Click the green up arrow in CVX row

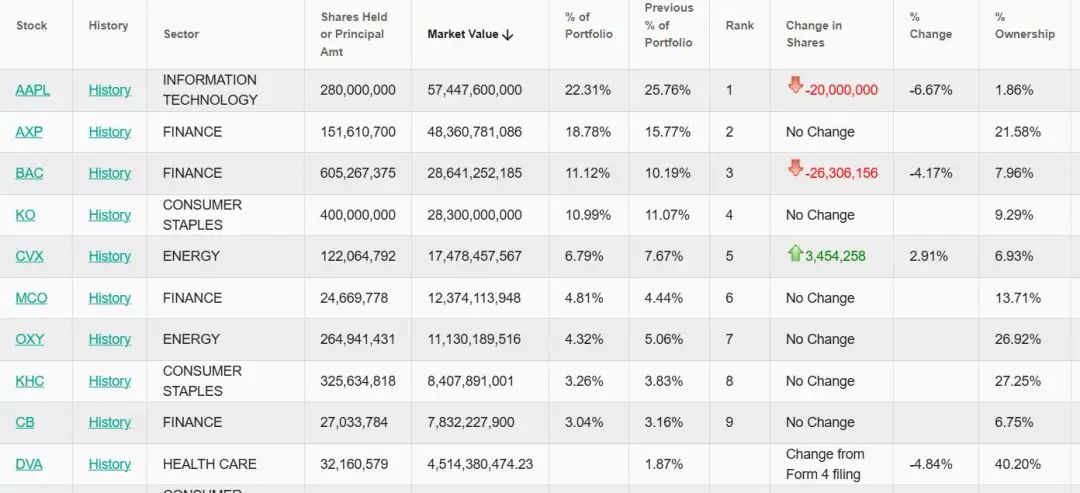pyautogui.click(x=796, y=253)
